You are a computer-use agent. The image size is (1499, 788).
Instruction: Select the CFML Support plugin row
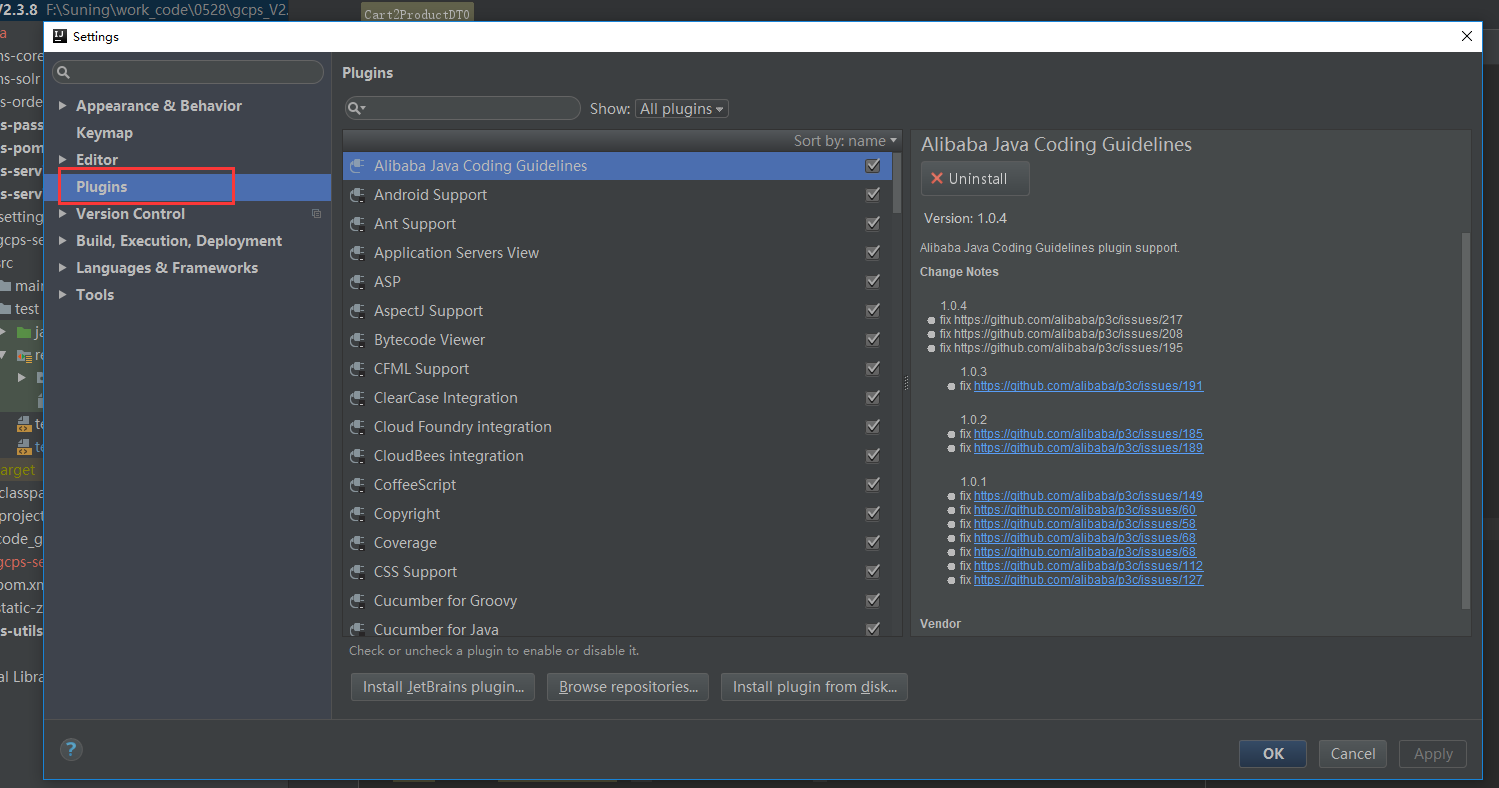tap(616, 369)
